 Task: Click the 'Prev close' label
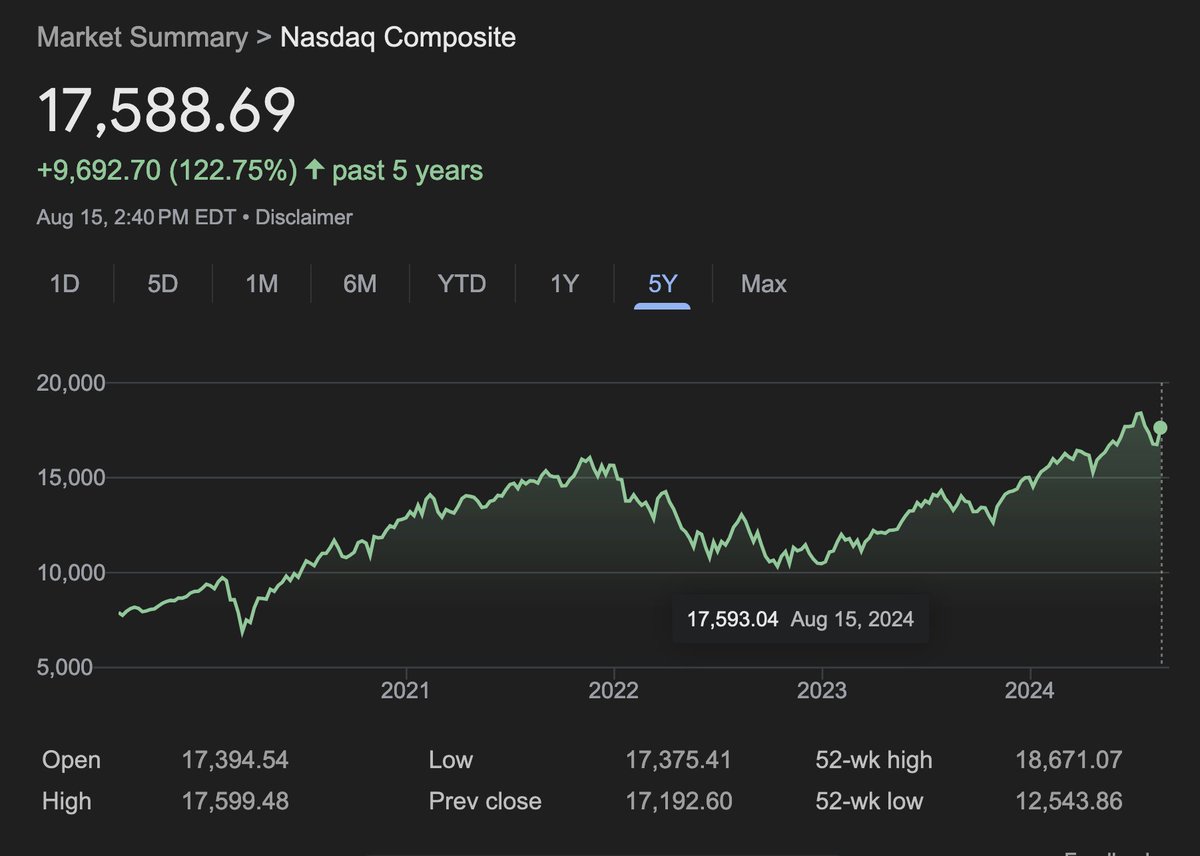pos(485,801)
